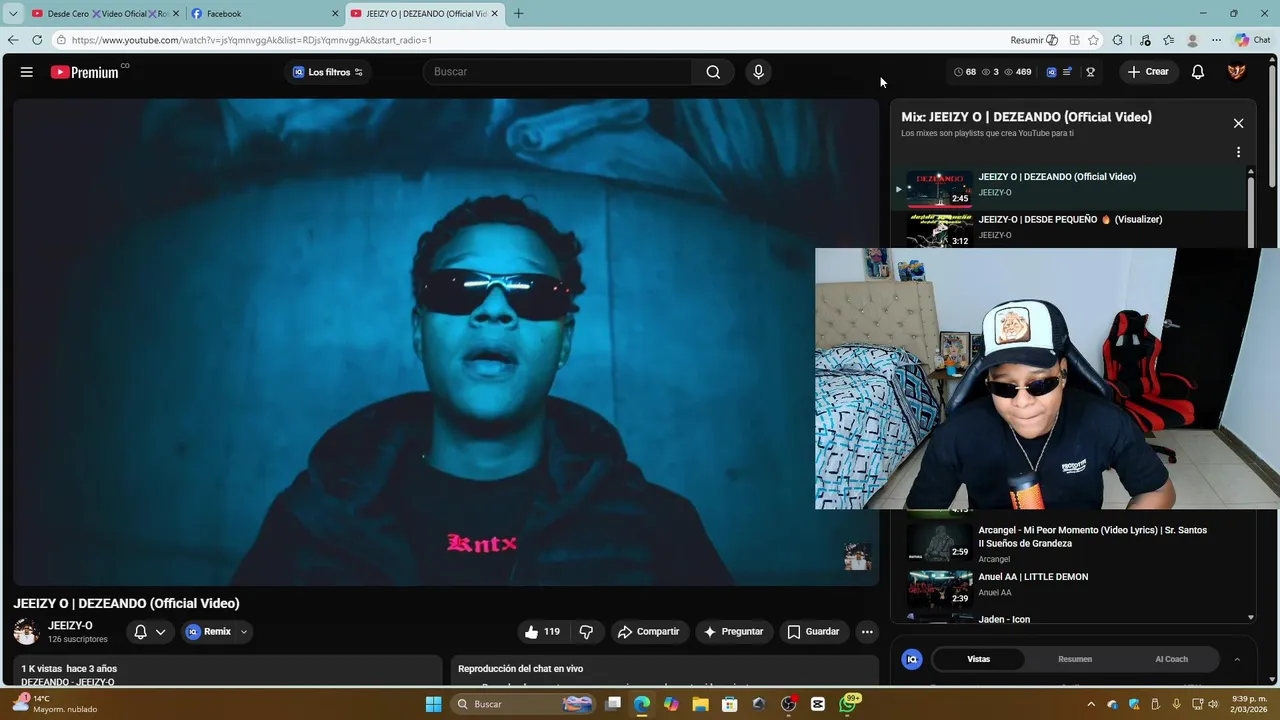
Task: Click the Remix button
Action: (208, 632)
